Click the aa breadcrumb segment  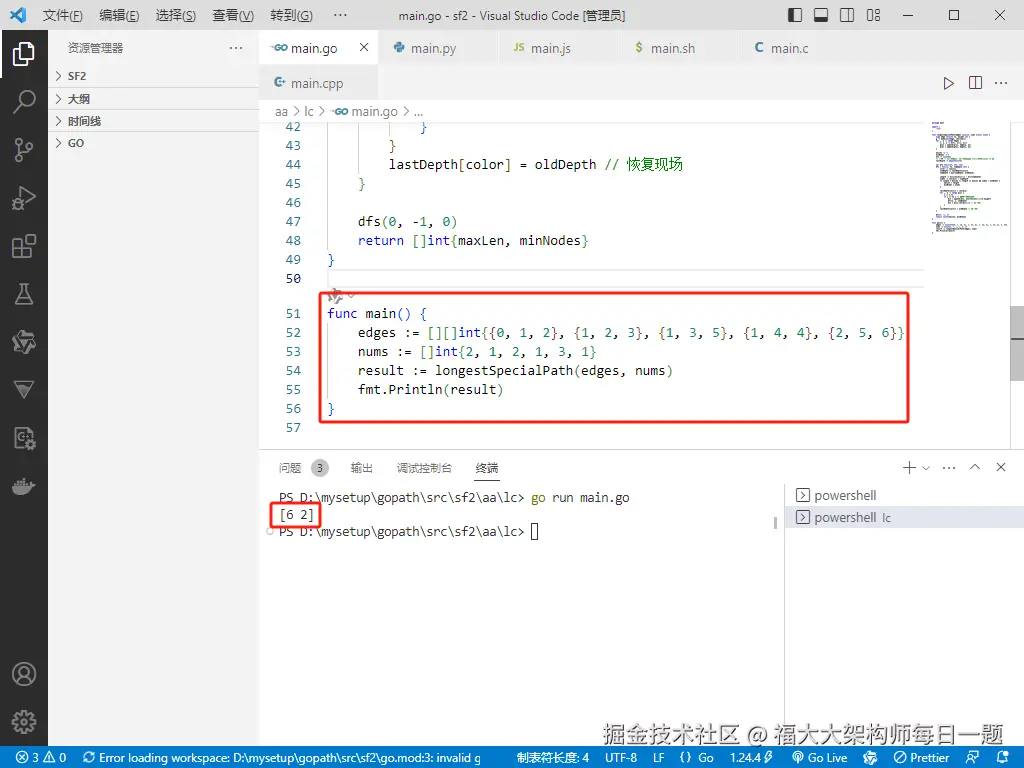coord(281,112)
